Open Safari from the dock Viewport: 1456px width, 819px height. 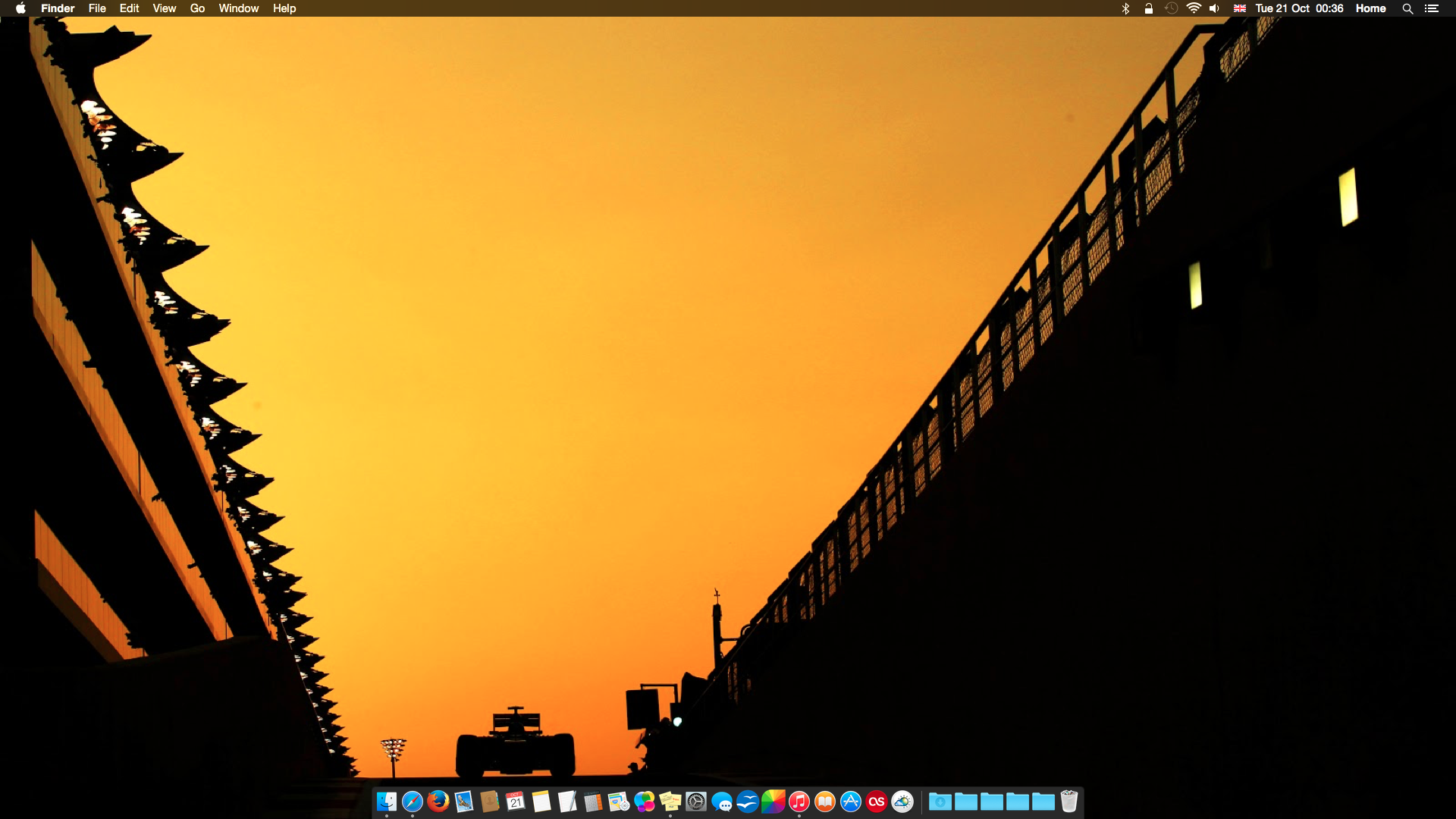click(x=412, y=802)
